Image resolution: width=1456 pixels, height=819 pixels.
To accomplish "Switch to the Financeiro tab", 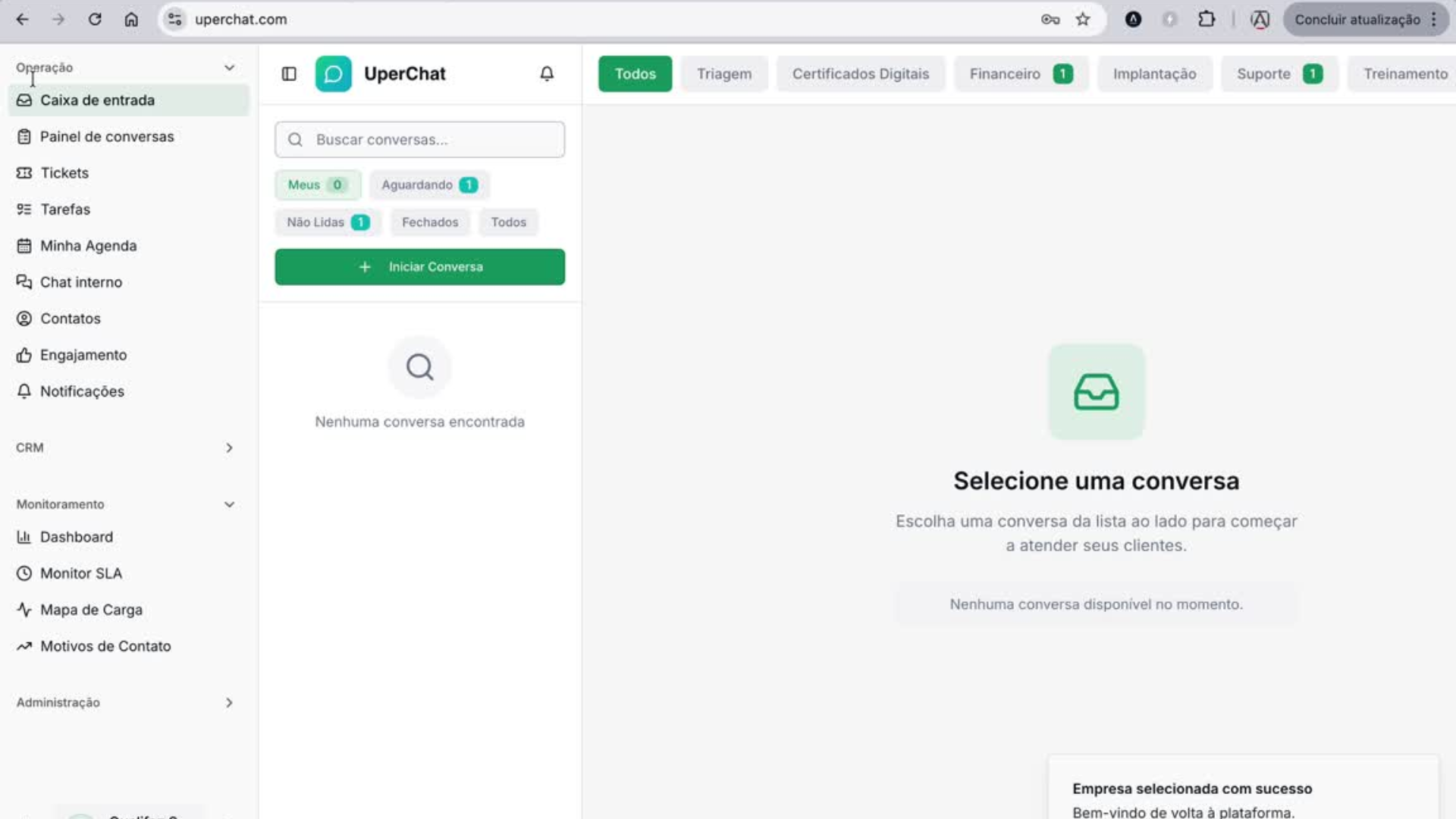I will pos(1019,74).
